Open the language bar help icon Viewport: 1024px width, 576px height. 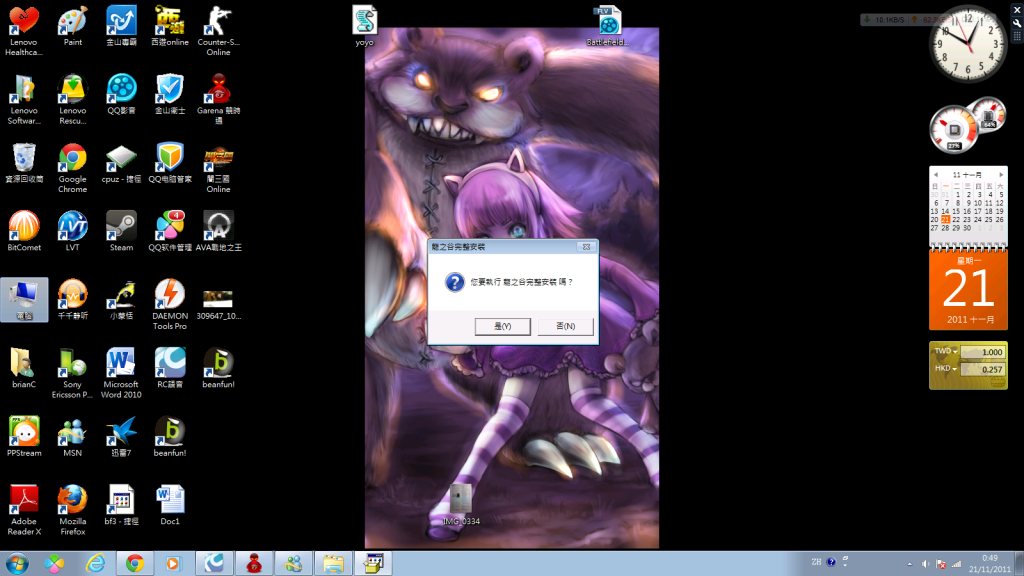click(831, 562)
